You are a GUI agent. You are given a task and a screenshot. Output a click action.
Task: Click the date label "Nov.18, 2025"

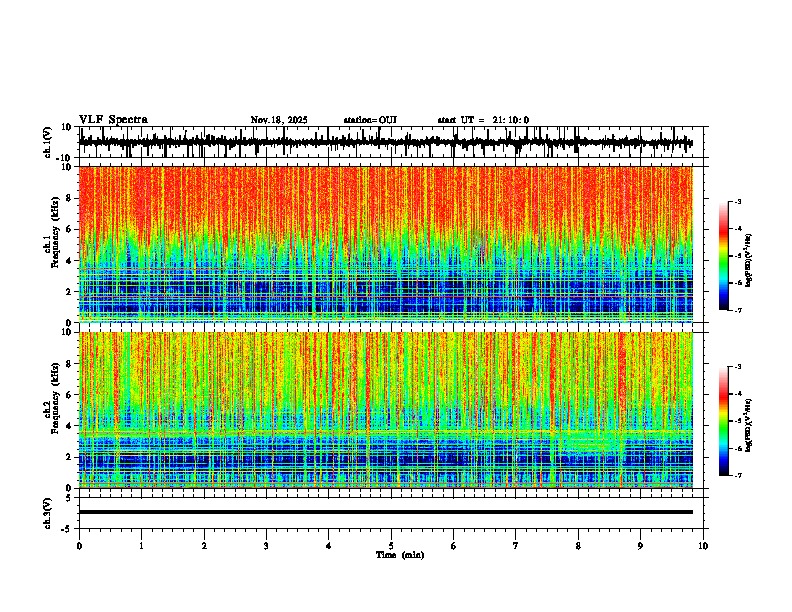click(x=279, y=120)
